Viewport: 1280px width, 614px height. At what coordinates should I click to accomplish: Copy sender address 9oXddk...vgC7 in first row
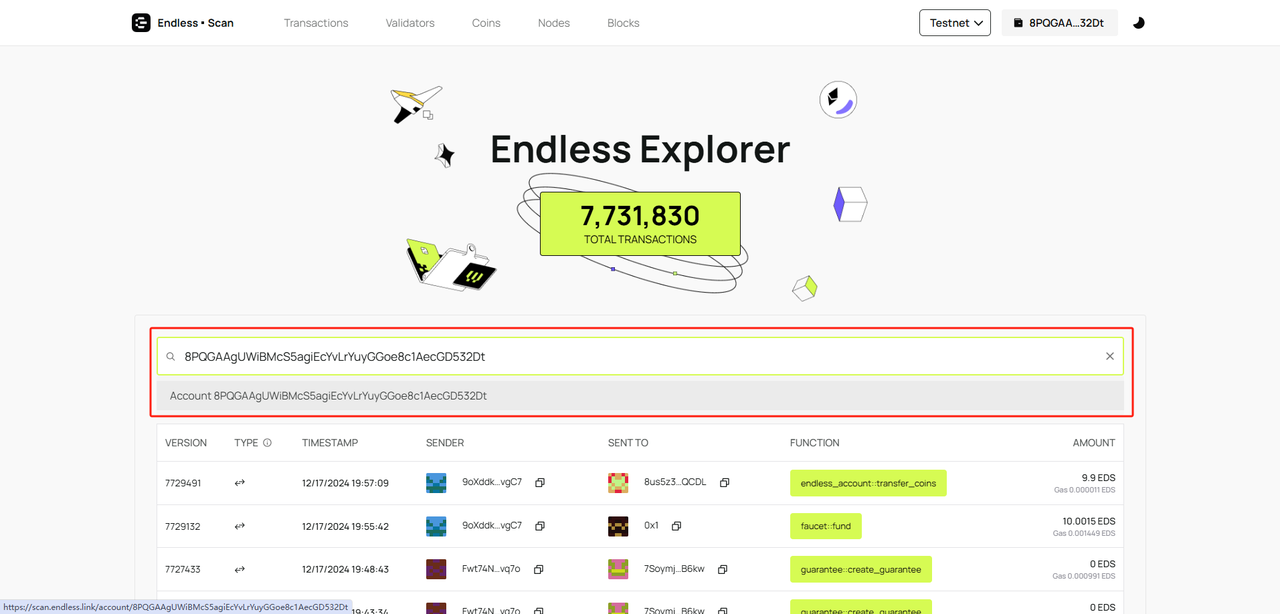(x=539, y=483)
